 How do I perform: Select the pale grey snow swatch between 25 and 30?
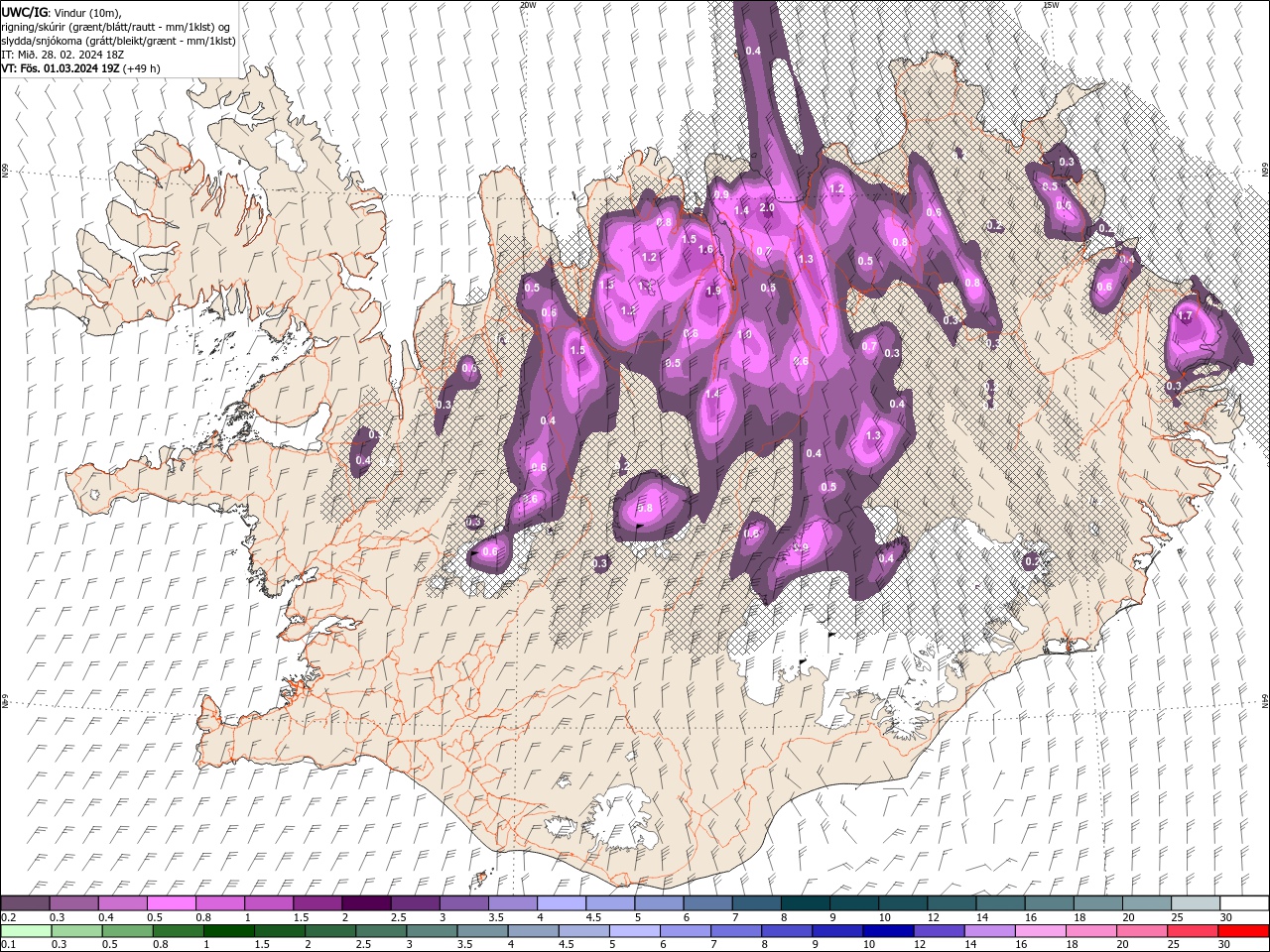tap(1196, 903)
